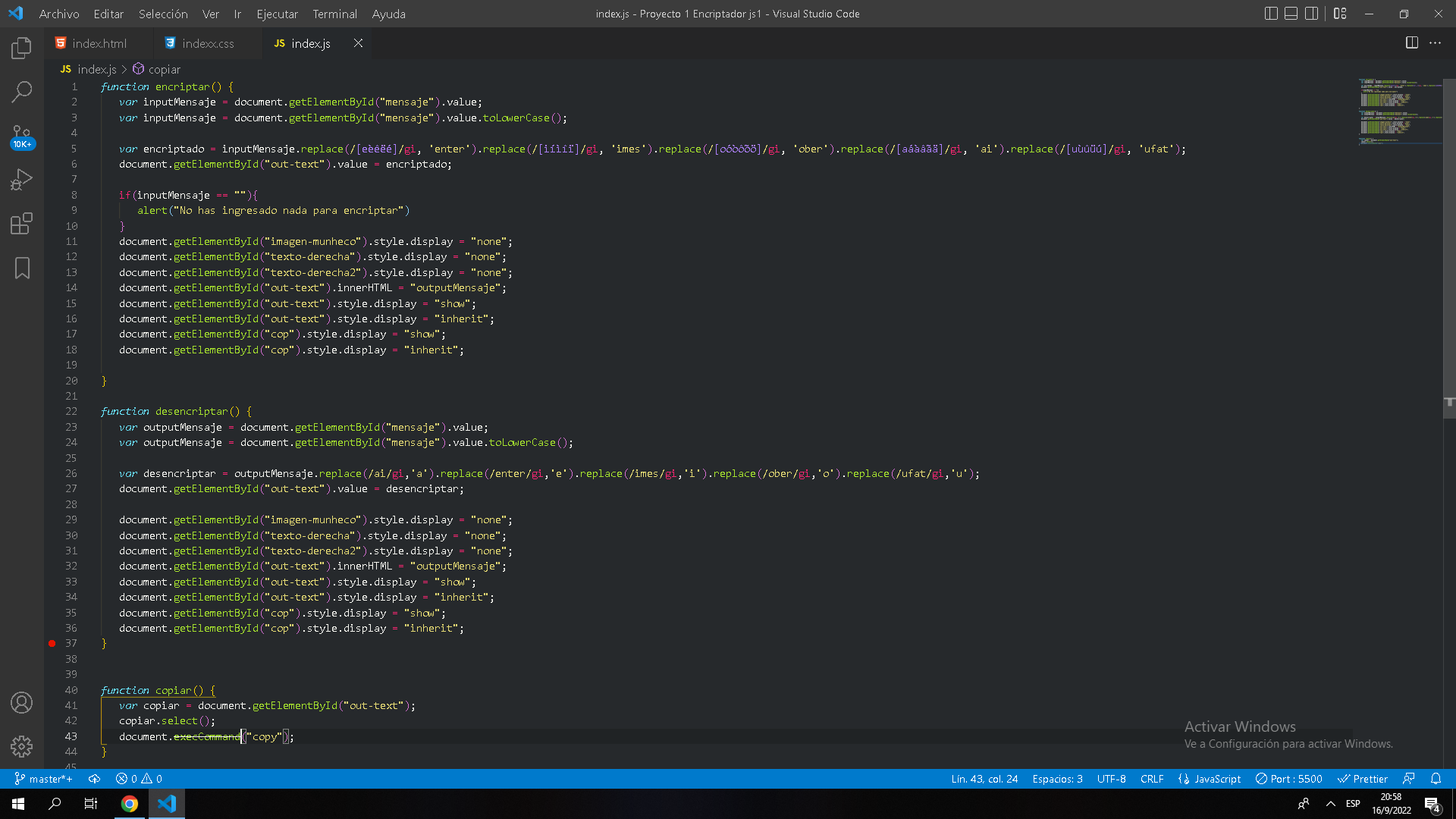Open the Ayuda menu
This screenshot has height=819, width=1456.
(389, 14)
